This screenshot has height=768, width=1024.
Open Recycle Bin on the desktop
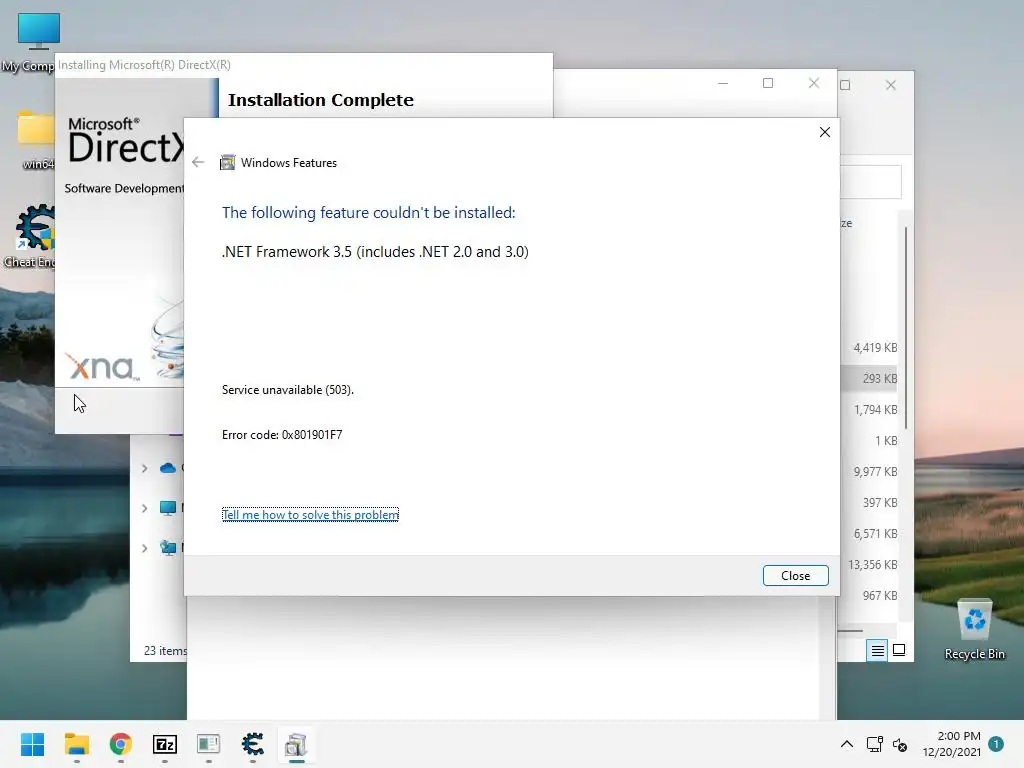click(x=974, y=629)
